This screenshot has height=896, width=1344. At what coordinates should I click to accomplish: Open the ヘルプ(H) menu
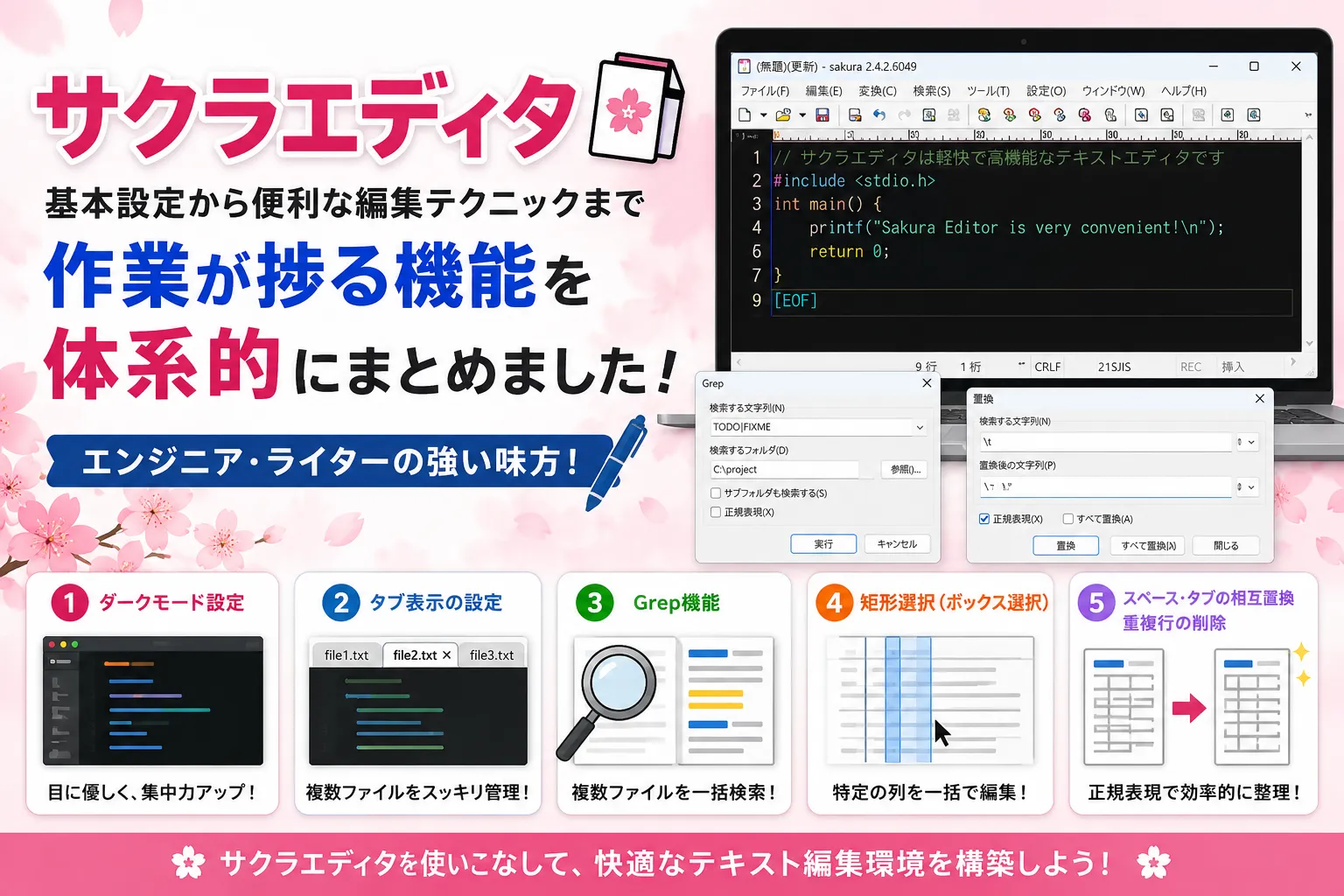tap(1184, 91)
